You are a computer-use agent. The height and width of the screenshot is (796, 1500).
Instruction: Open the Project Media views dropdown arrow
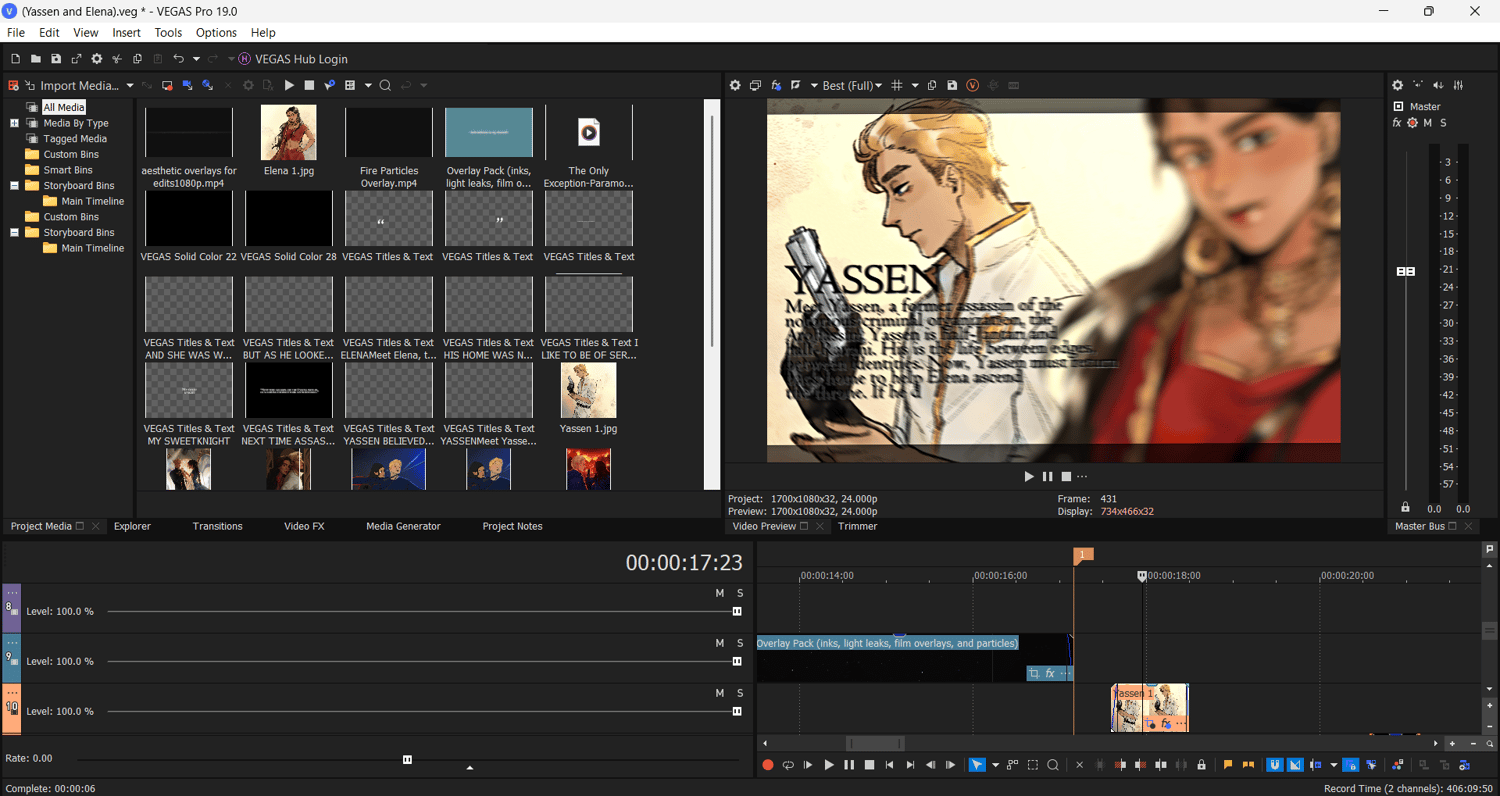tap(368, 86)
